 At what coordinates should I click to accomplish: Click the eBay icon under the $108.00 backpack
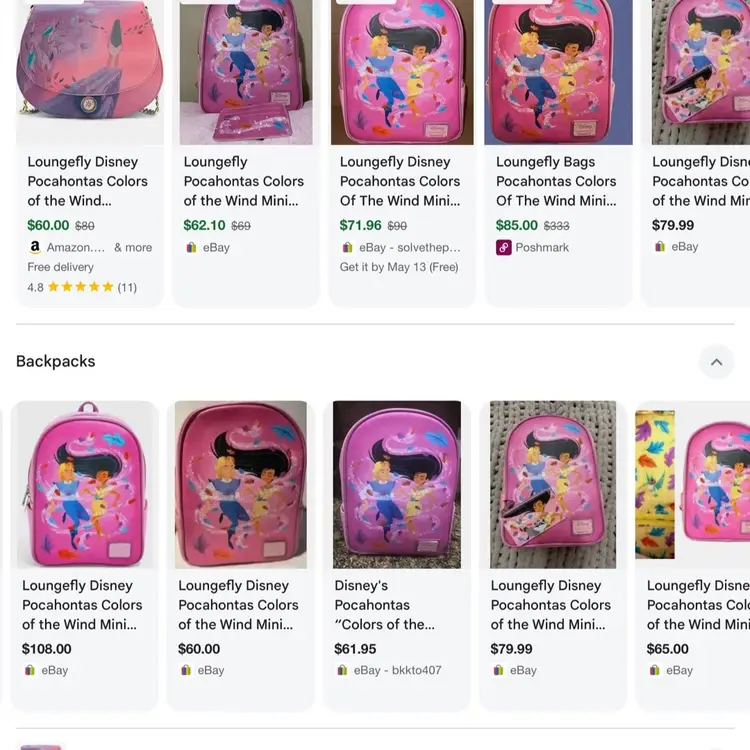[x=30, y=670]
